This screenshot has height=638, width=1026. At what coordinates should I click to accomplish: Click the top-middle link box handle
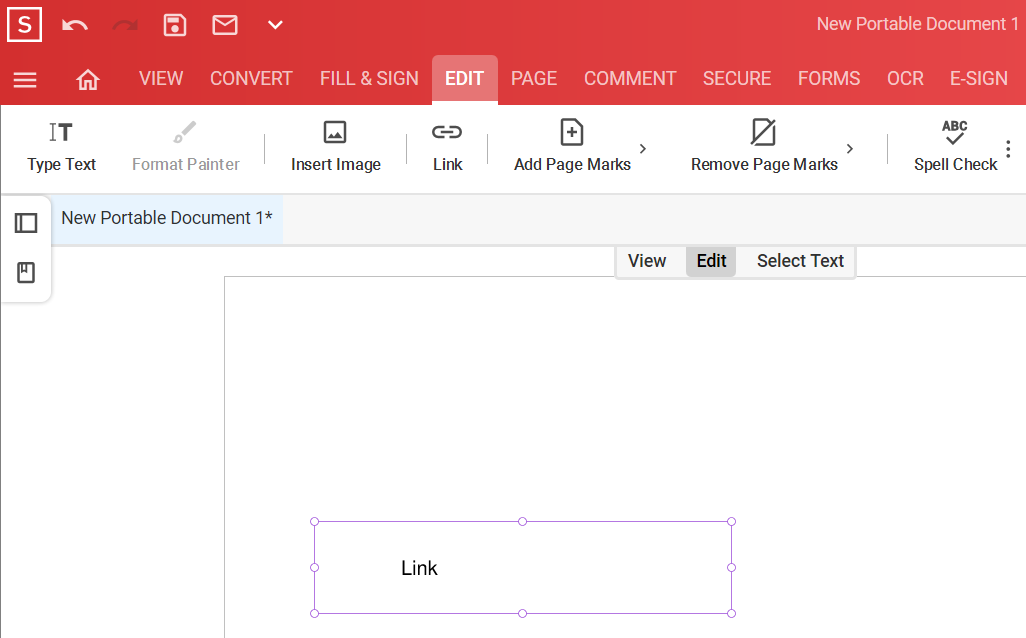tap(522, 522)
